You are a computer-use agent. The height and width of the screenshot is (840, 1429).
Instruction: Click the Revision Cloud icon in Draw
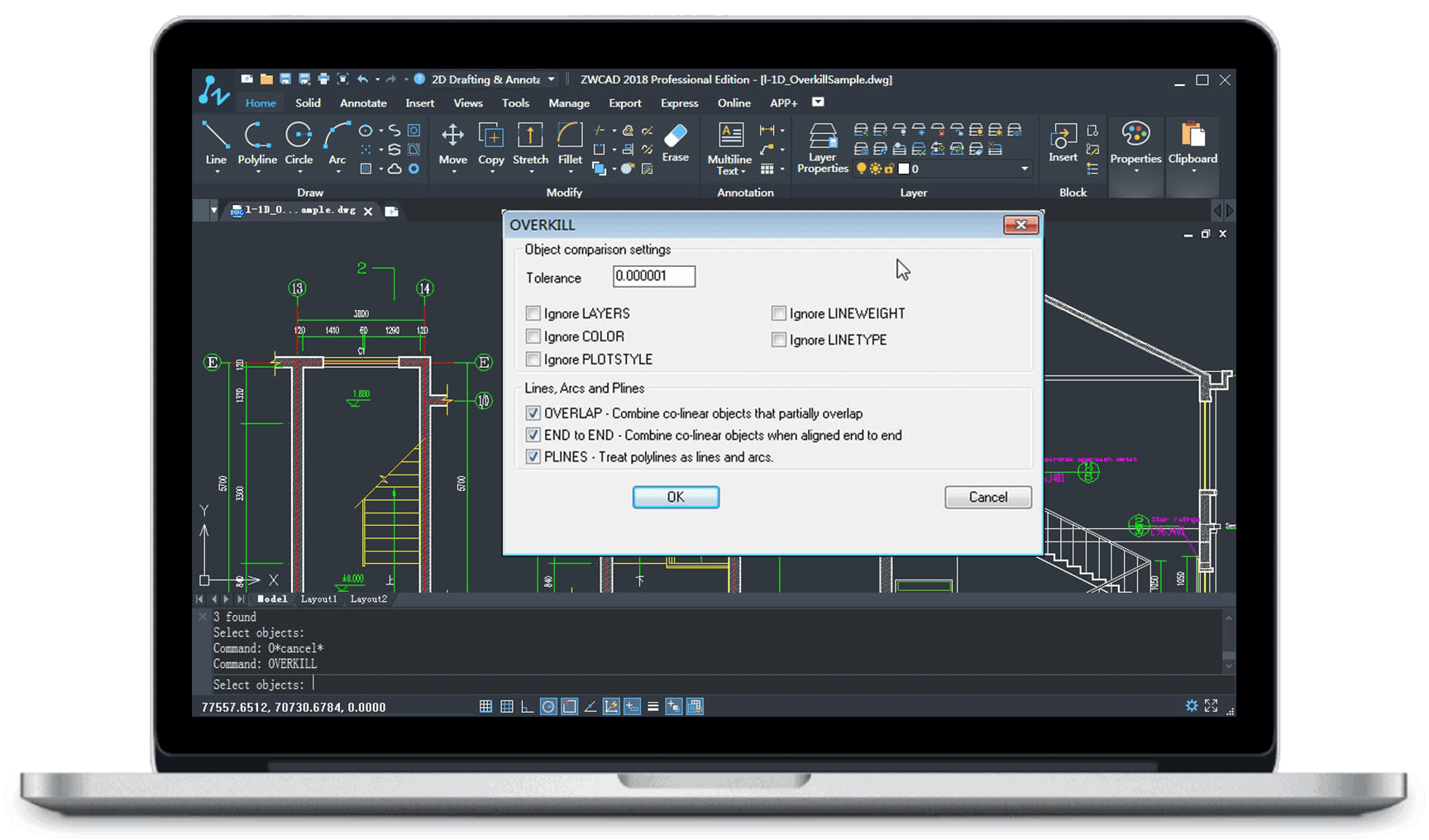pyautogui.click(x=394, y=169)
